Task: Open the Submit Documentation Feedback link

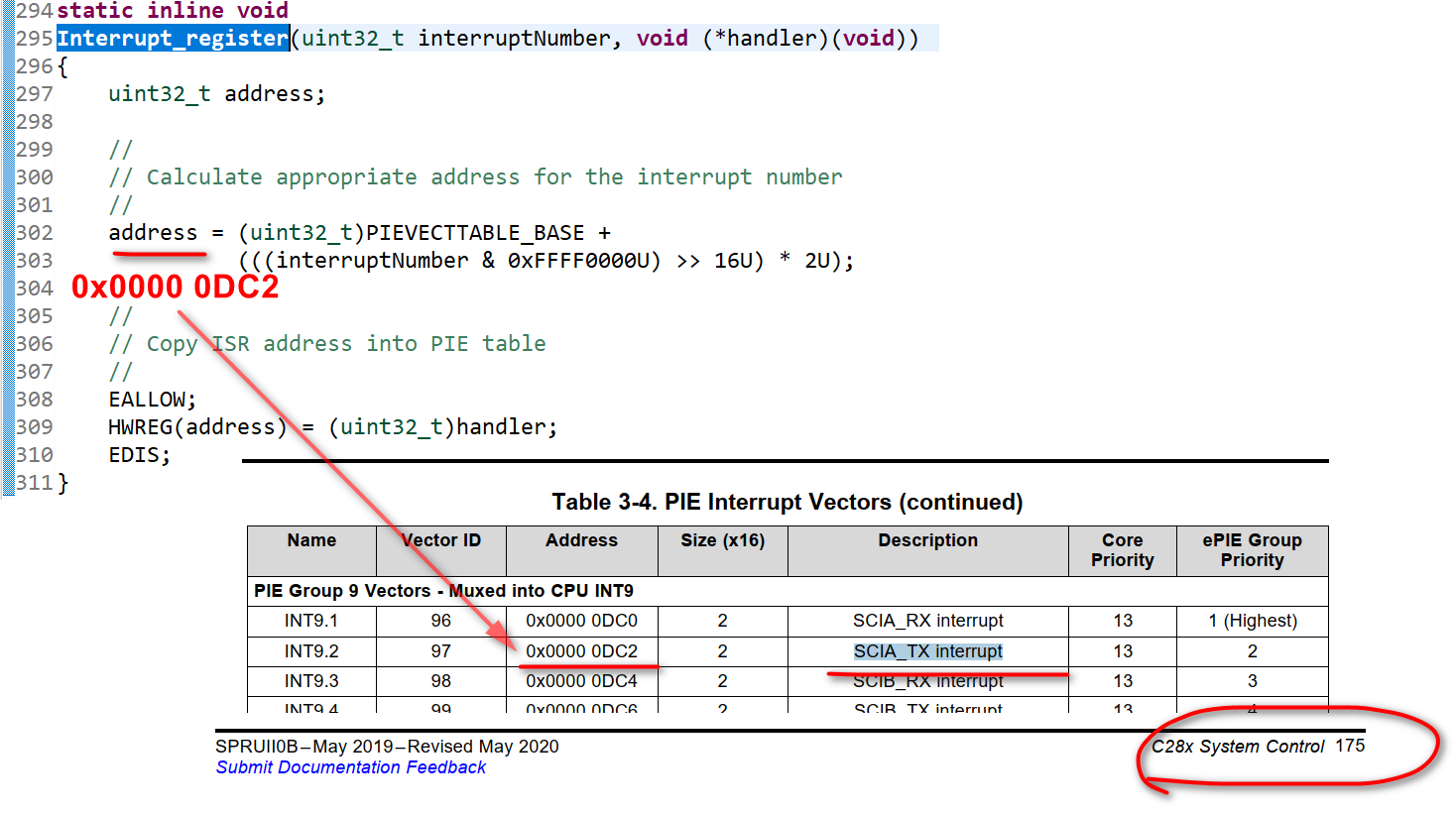Action: pos(351,767)
